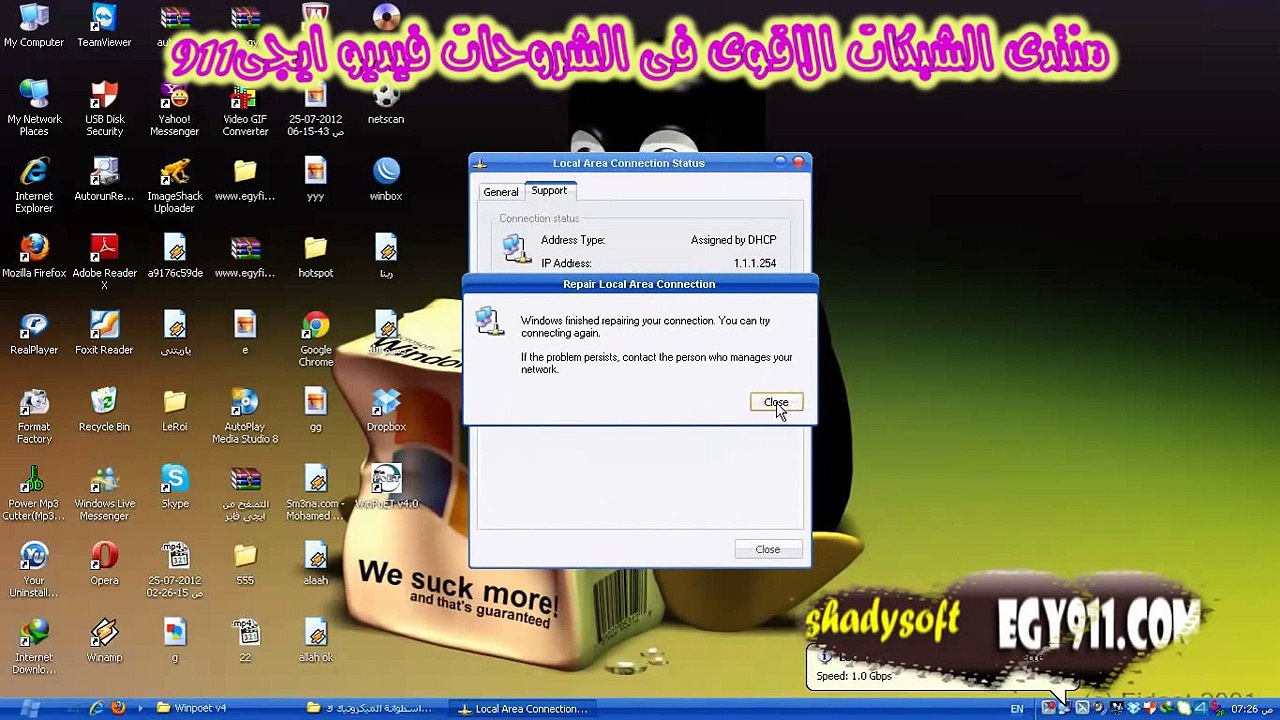Select the MP4 file named 22
The image size is (1280, 720).
click(245, 642)
